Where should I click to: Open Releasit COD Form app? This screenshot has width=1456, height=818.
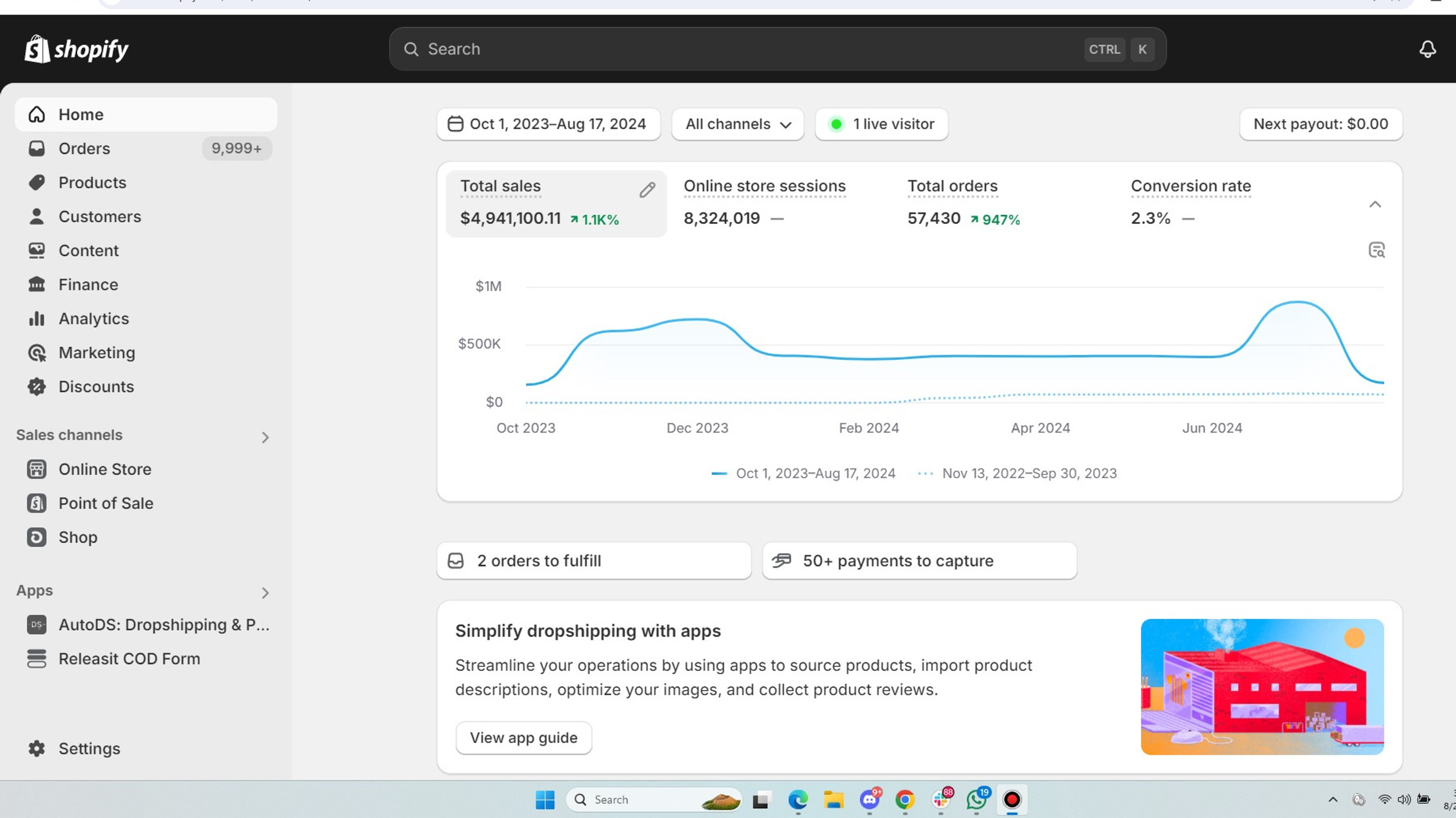146,659
